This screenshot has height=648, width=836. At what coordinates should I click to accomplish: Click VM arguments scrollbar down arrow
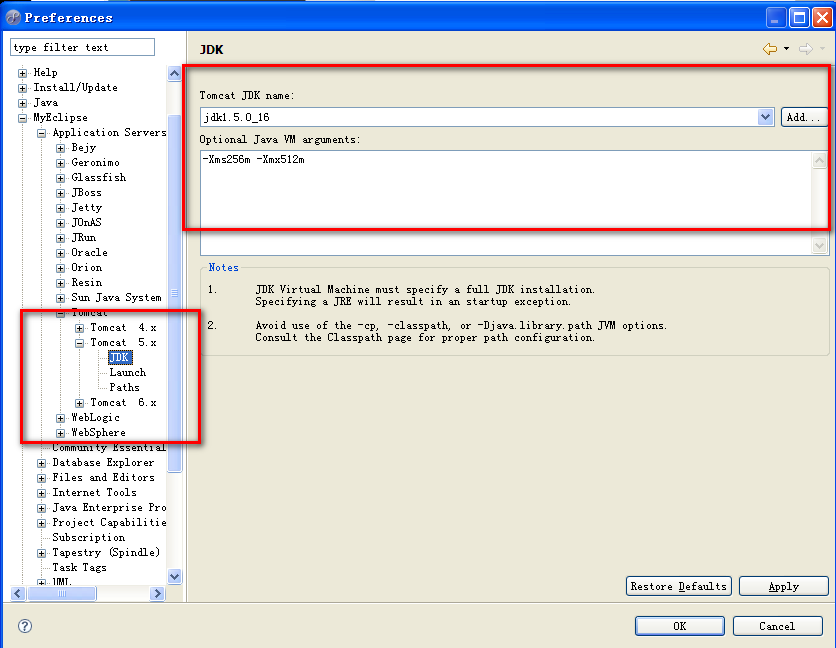[x=819, y=246]
